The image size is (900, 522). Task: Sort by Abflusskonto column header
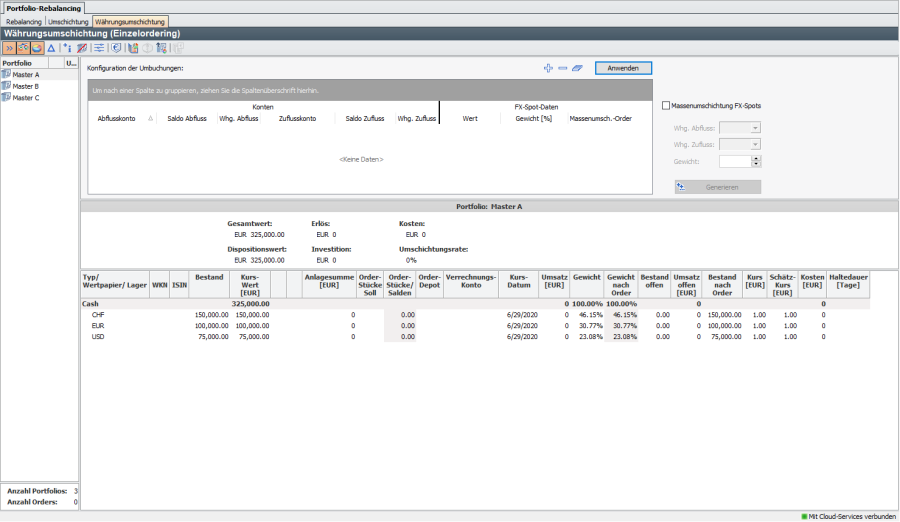click(116, 118)
